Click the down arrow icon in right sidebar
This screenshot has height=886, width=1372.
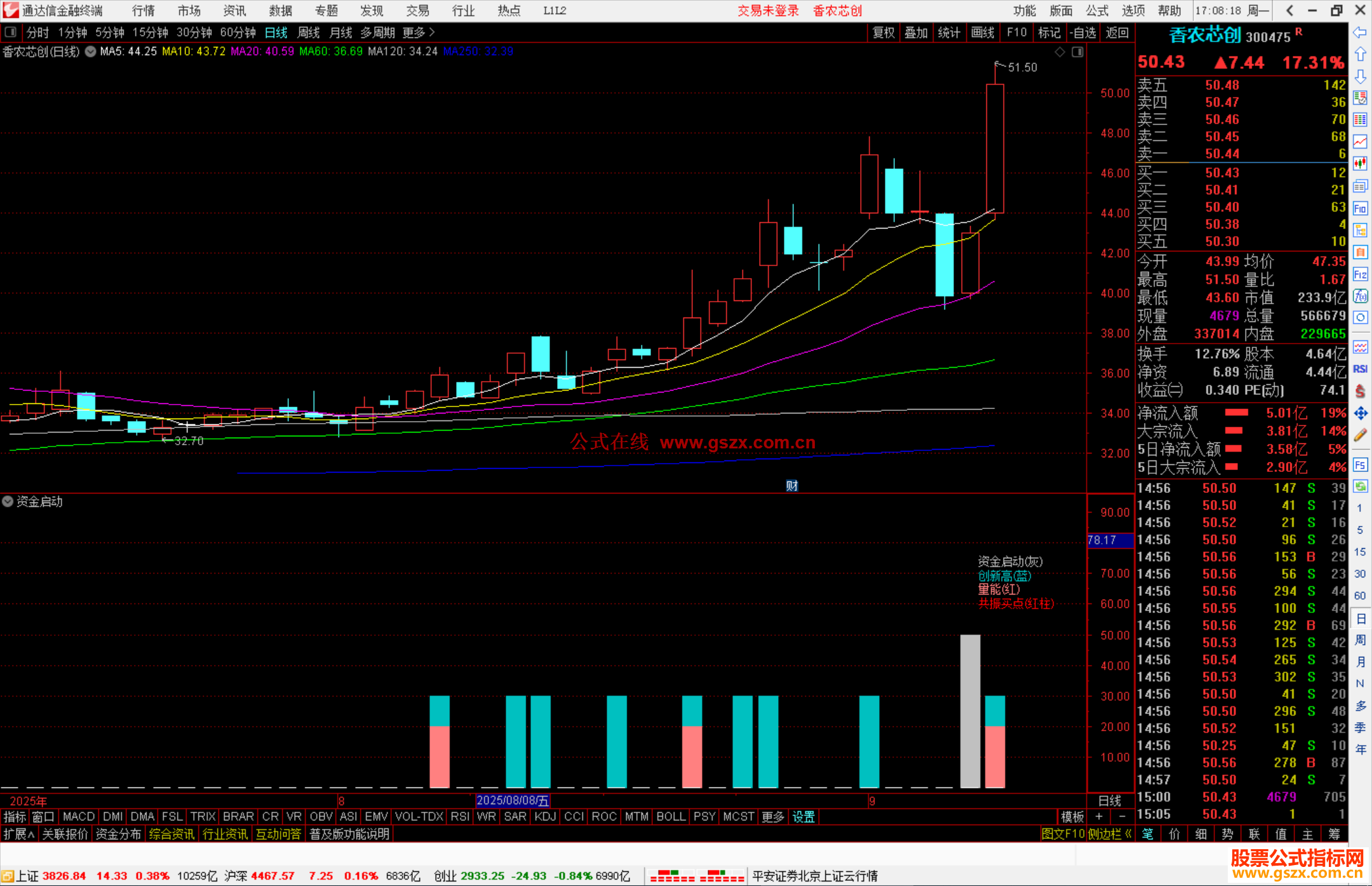click(x=1360, y=76)
